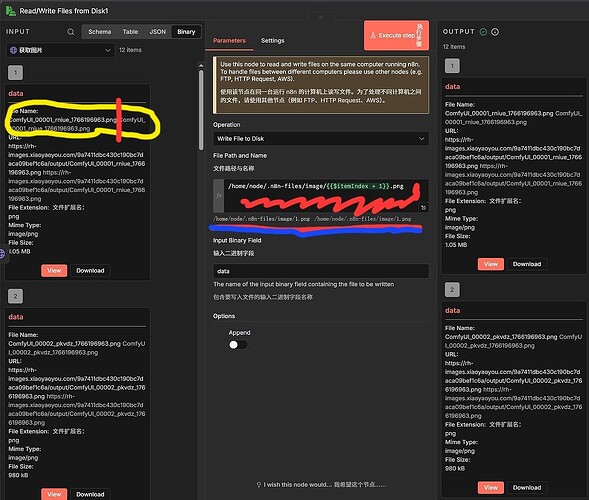Click the globe icon in the input node selector

tap(13, 50)
